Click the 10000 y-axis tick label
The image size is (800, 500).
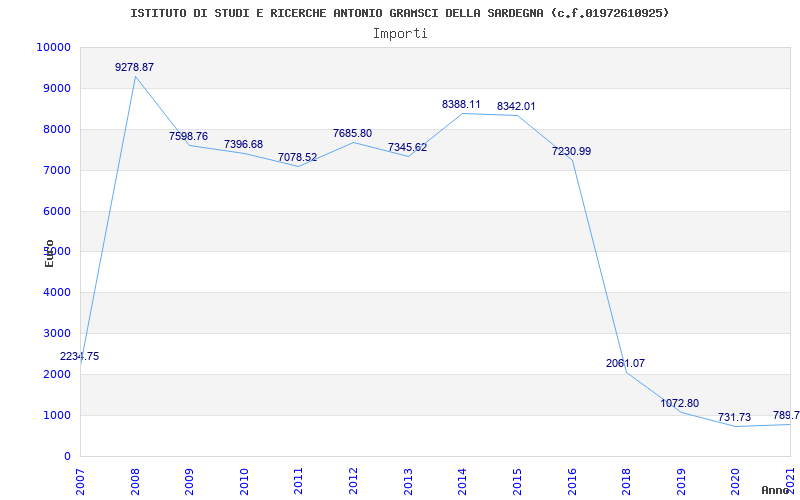coord(53,47)
